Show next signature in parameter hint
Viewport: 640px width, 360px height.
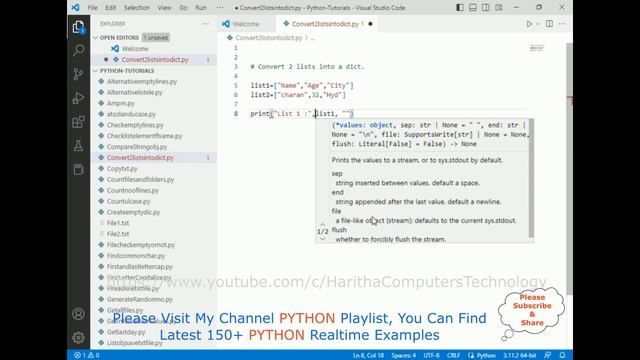click(322, 239)
